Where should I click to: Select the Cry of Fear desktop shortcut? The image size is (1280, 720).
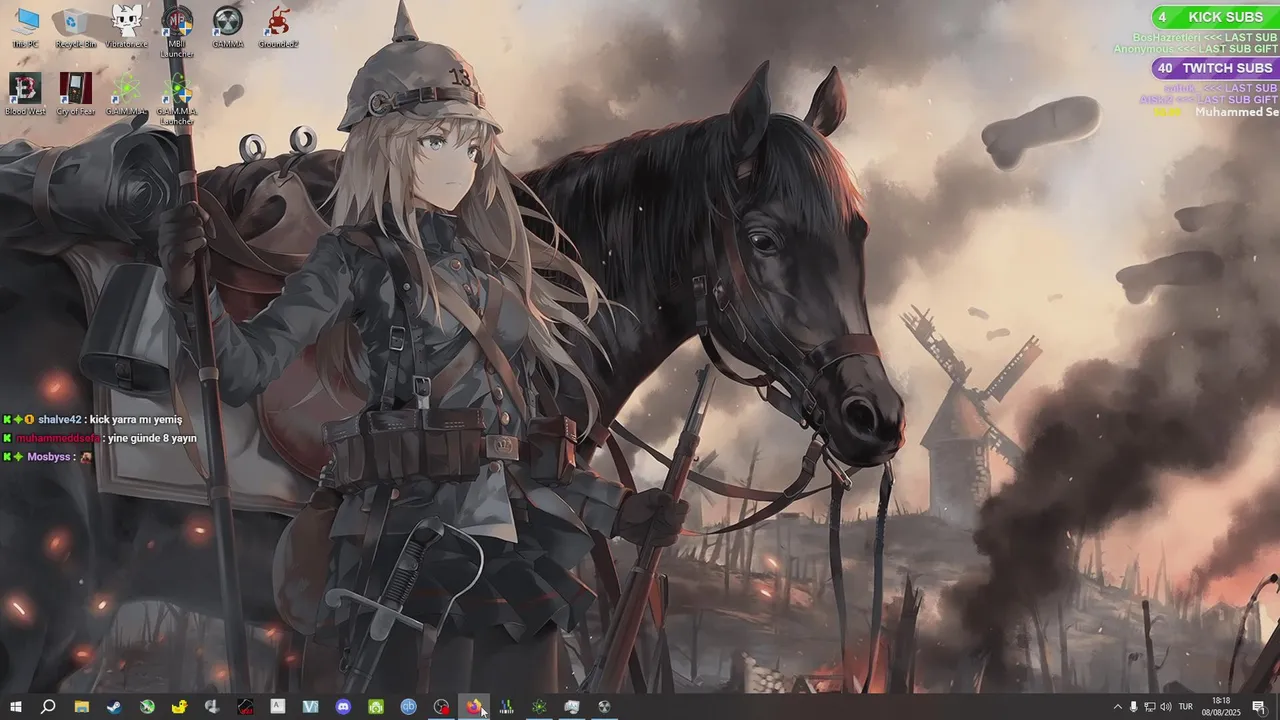click(x=75, y=95)
